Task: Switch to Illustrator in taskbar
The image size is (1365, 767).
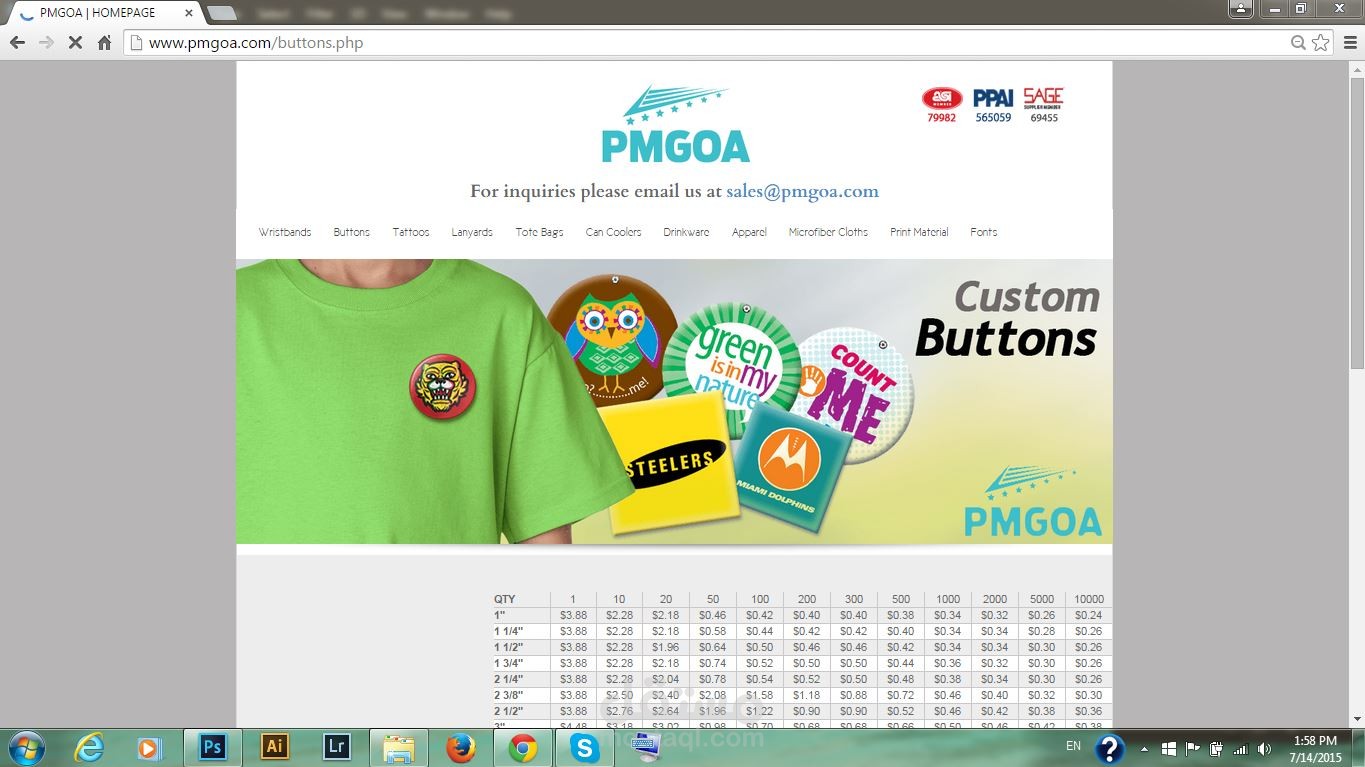Action: pos(274,748)
